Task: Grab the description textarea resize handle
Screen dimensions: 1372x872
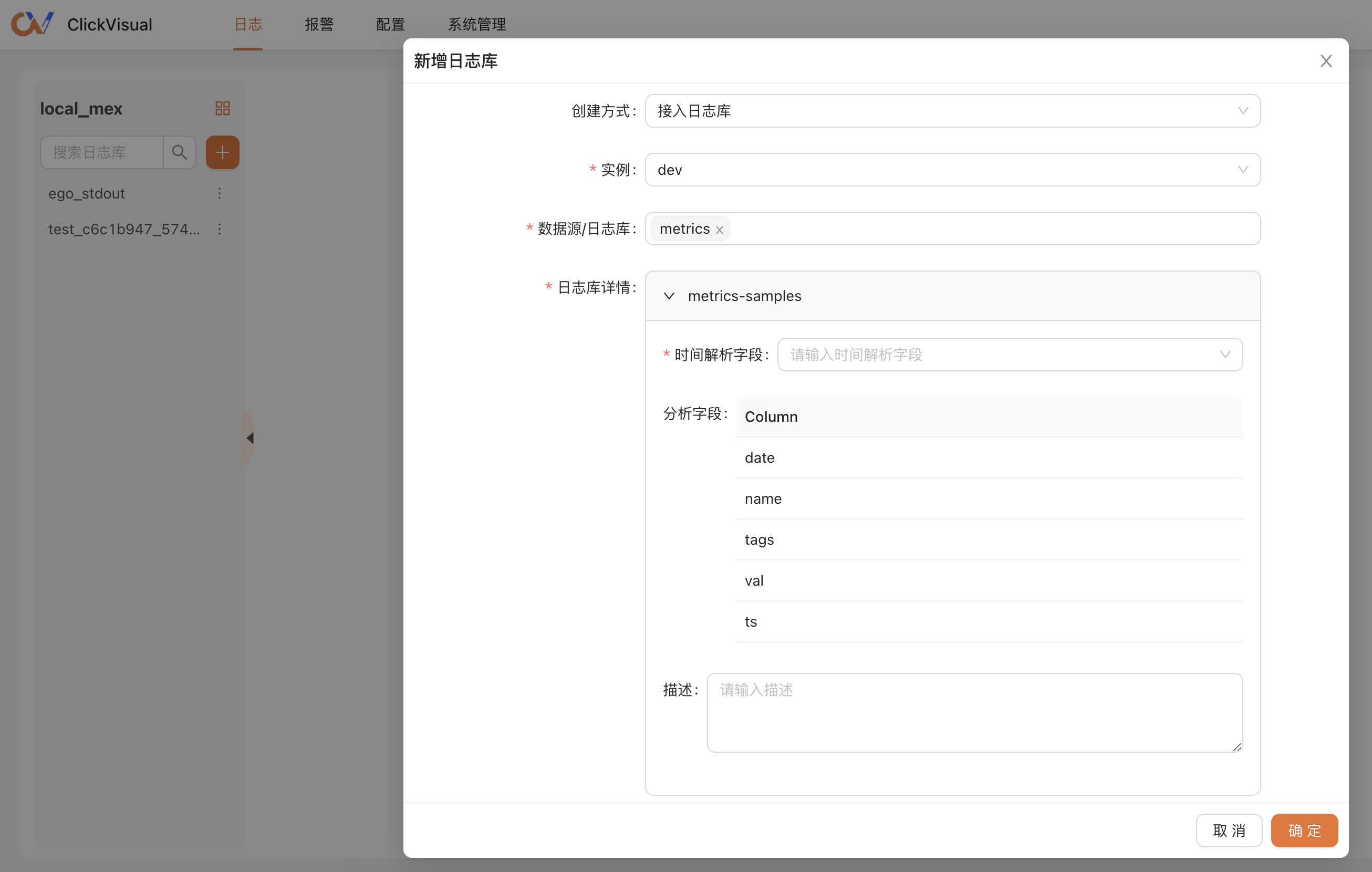Action: tap(1237, 746)
